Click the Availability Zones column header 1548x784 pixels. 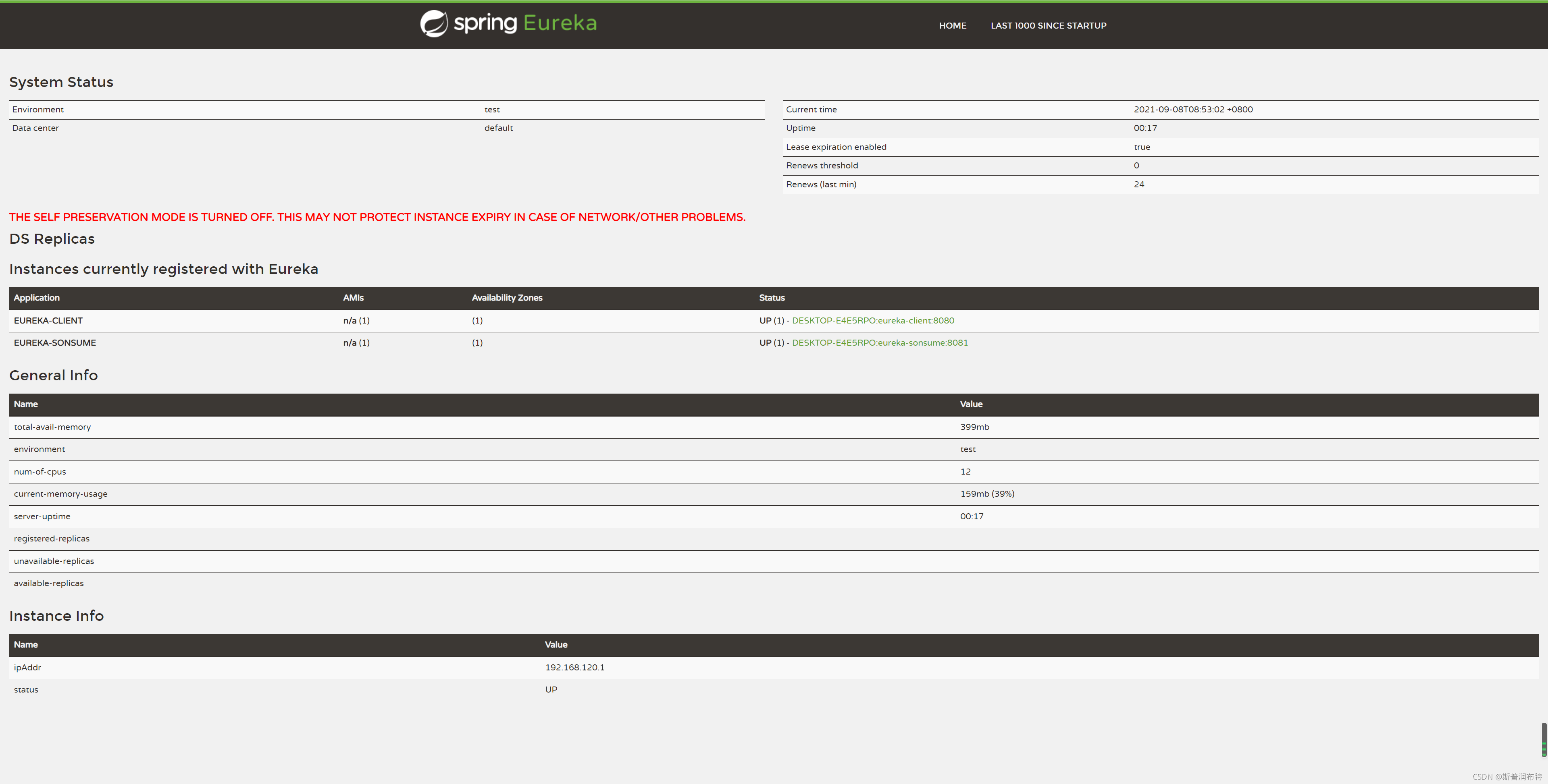pos(507,297)
